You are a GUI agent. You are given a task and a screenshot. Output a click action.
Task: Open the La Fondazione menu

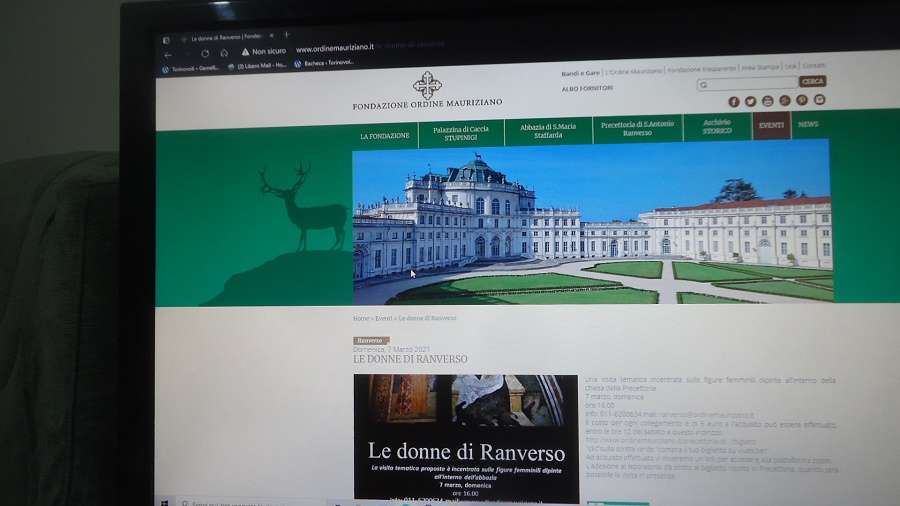385,135
